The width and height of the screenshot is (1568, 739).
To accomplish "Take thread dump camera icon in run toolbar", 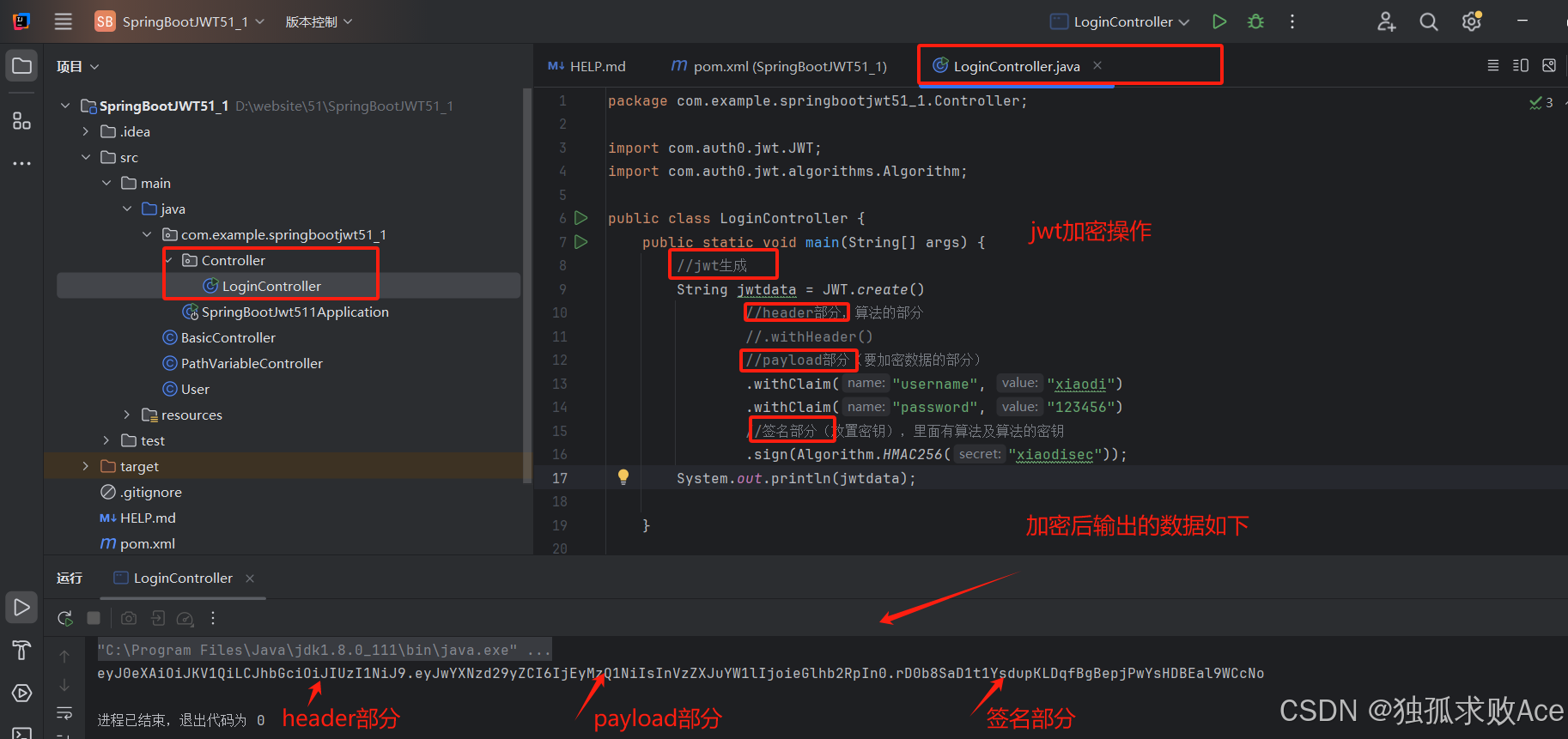I will point(129,618).
